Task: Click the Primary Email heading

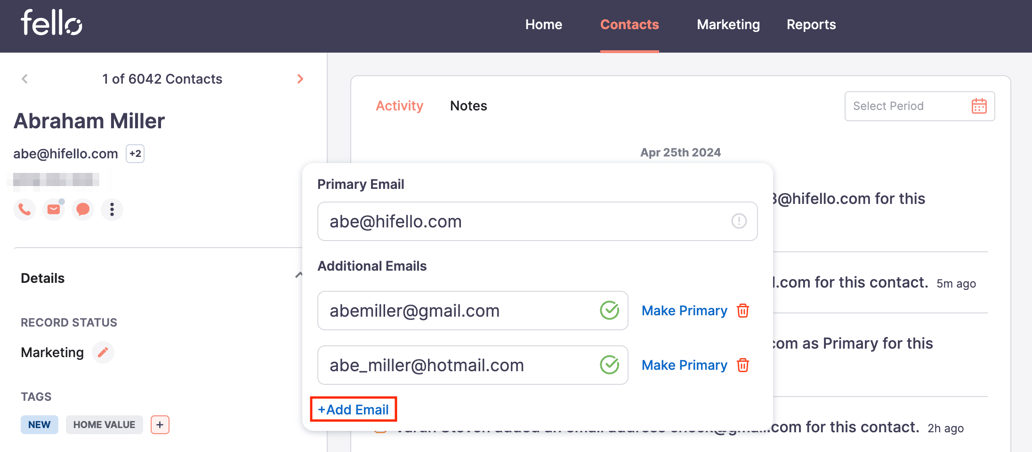Action: coord(361,185)
